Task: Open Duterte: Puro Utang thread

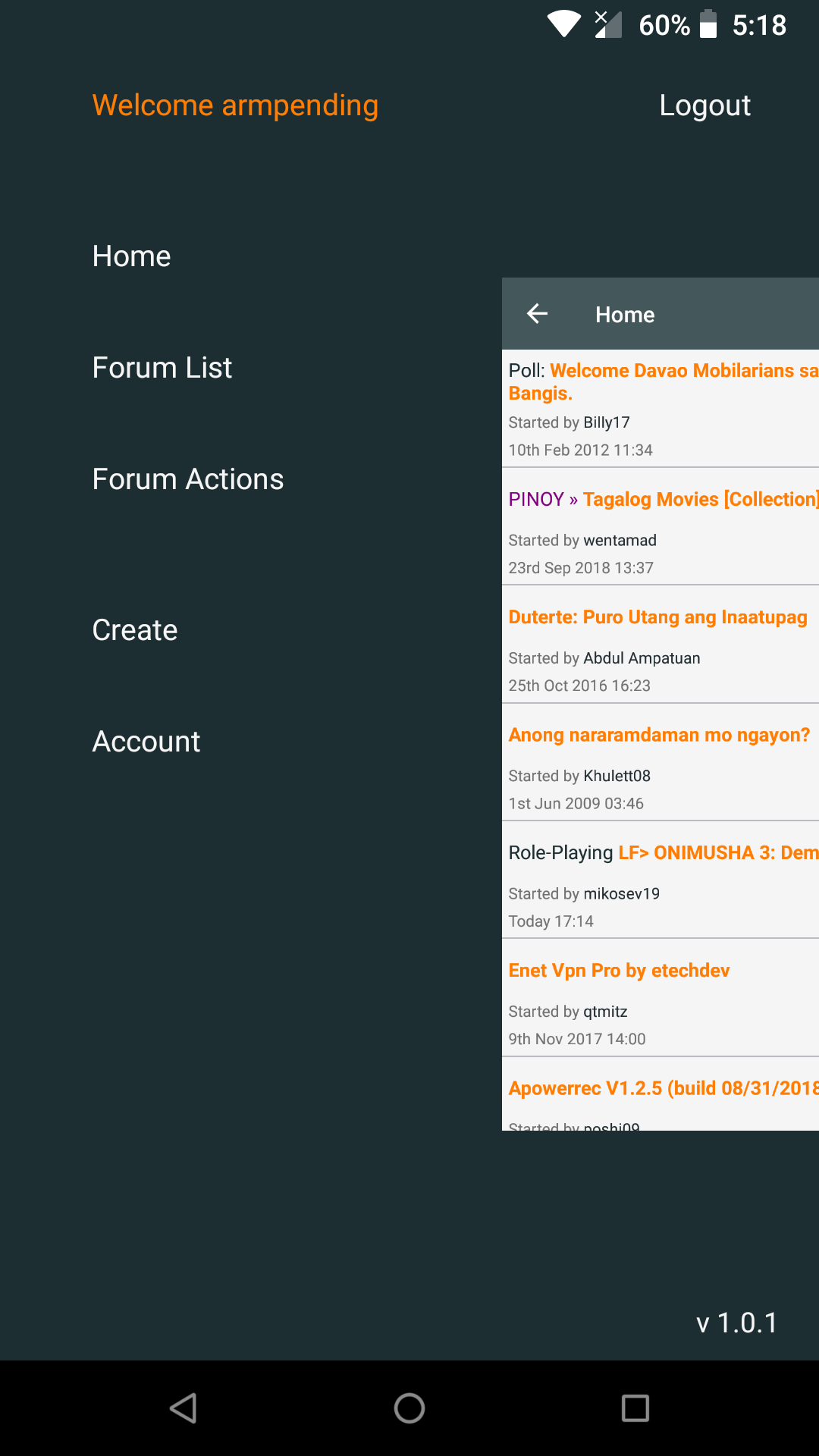Action: [657, 617]
